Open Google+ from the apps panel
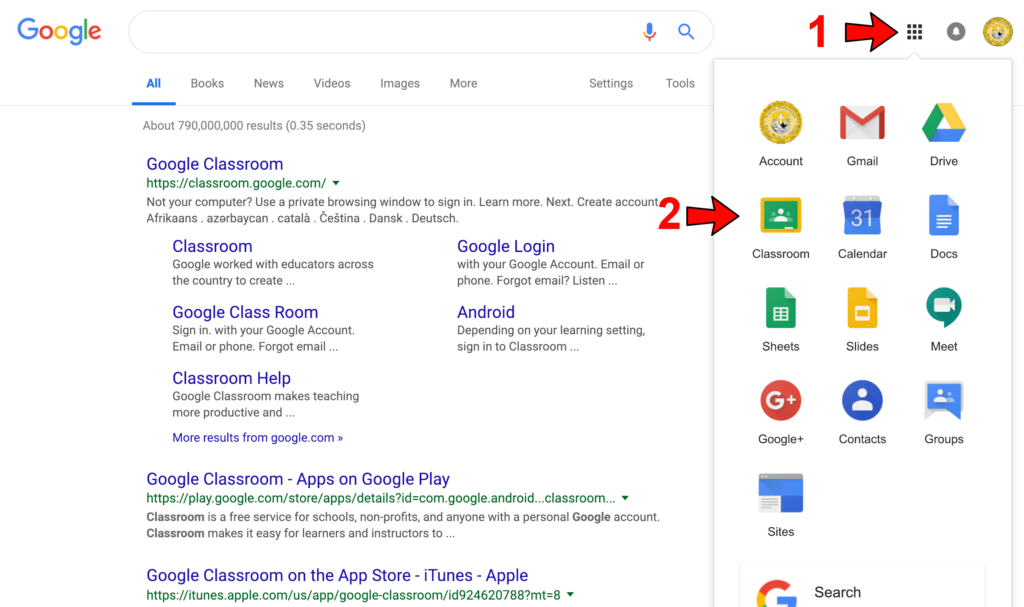This screenshot has height=607, width=1024. coord(780,412)
